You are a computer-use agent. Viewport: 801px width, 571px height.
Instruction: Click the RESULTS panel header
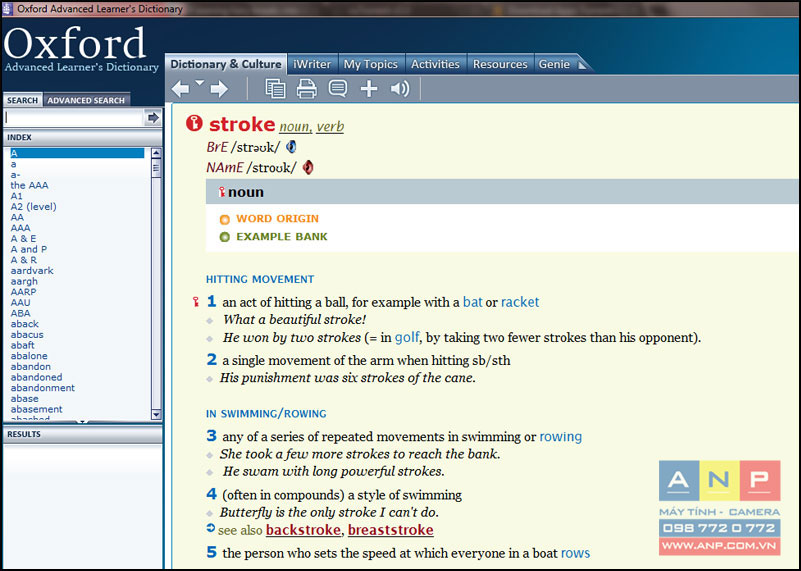[x=83, y=434]
